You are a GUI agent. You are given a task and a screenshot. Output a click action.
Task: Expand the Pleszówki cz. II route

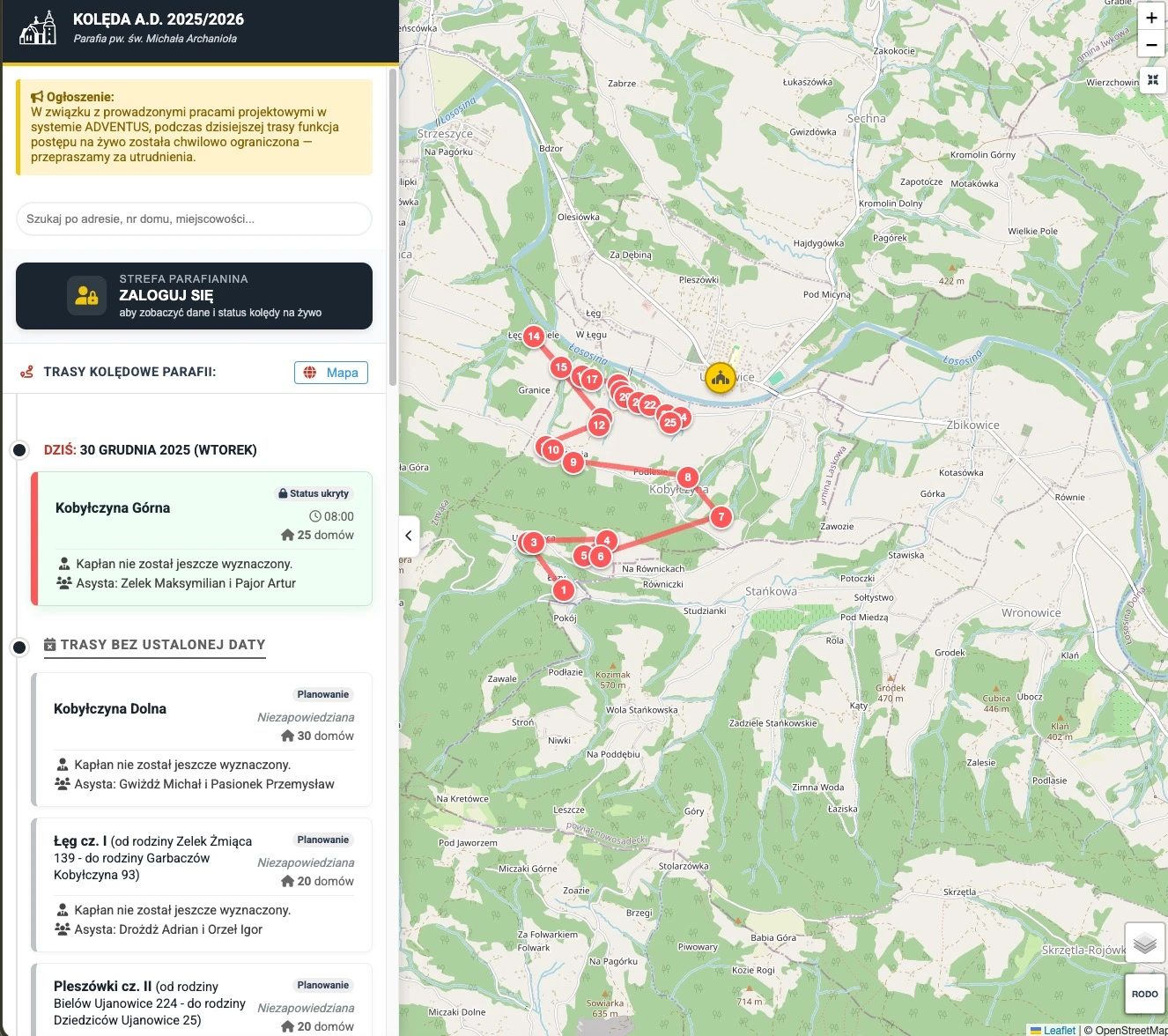click(x=202, y=1004)
